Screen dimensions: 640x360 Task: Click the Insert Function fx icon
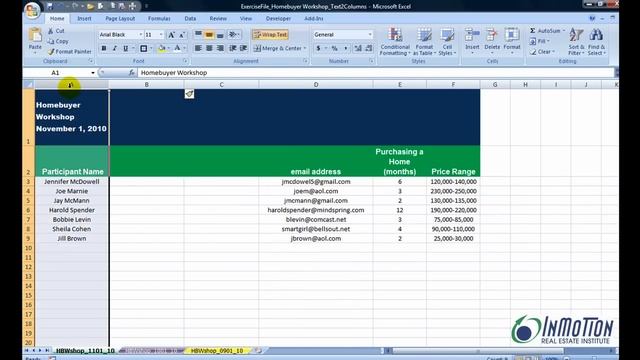pos(131,73)
